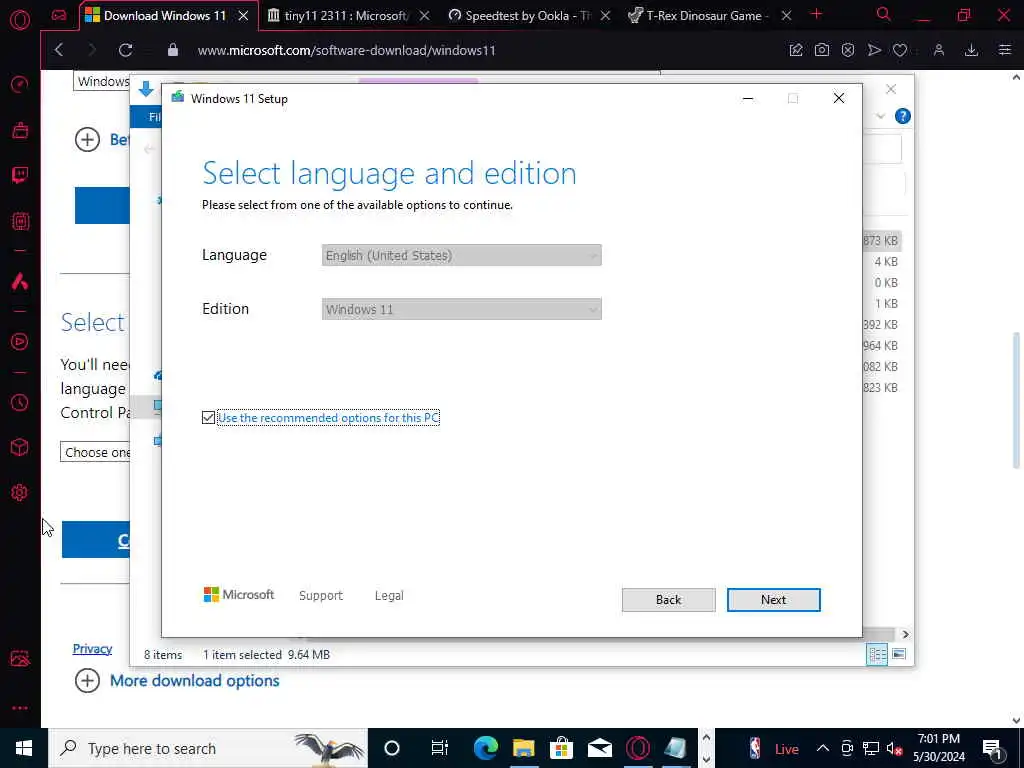The image size is (1024, 768).
Task: Open browser downloads arrow icon
Action: click(971, 50)
